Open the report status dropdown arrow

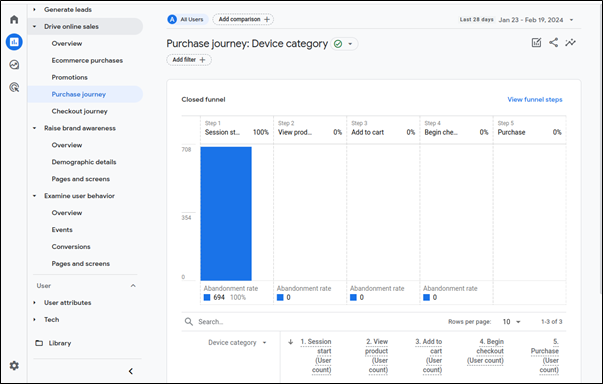pyautogui.click(x=350, y=44)
